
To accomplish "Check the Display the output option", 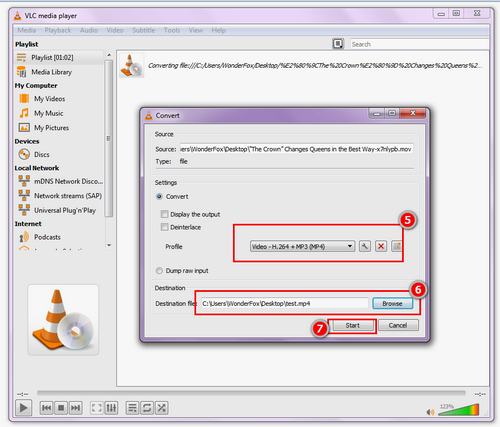I will (164, 214).
